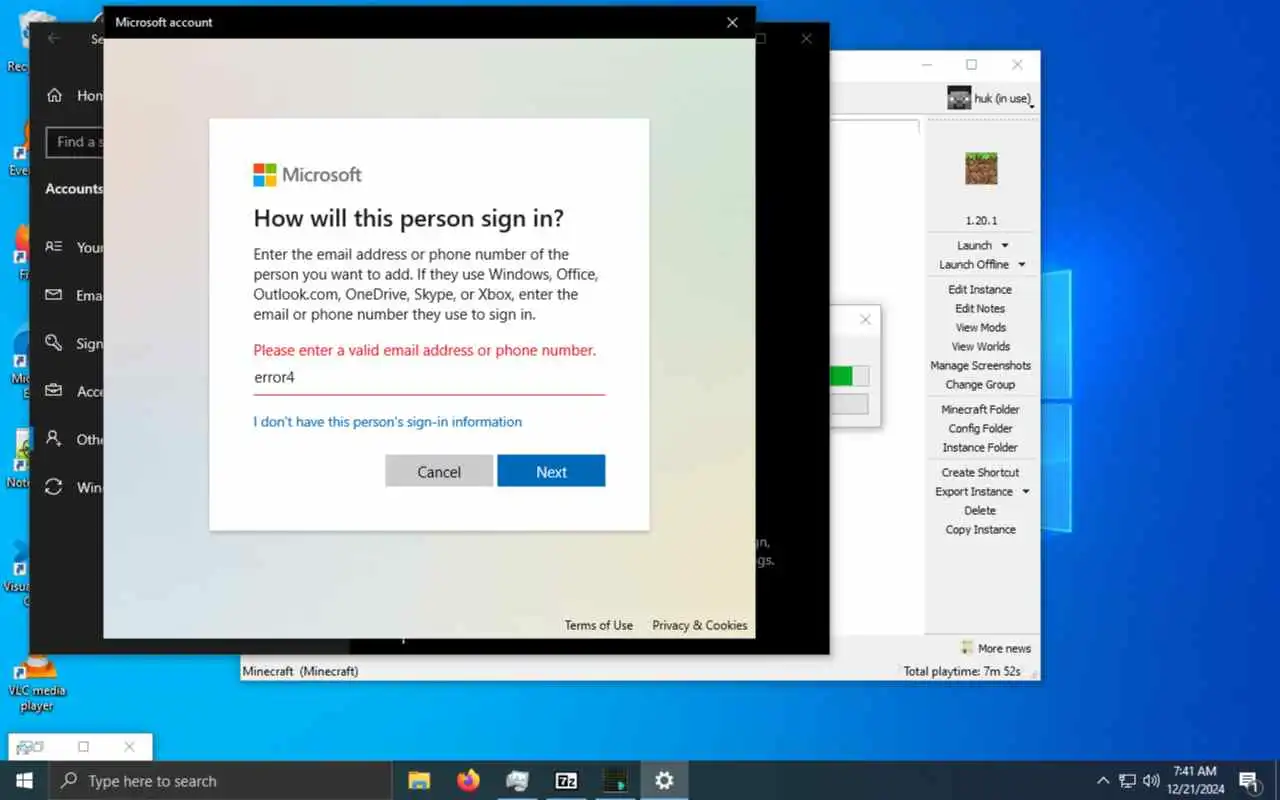Click the taskbar search box
This screenshot has width=1280, height=800.
pyautogui.click(x=220, y=781)
